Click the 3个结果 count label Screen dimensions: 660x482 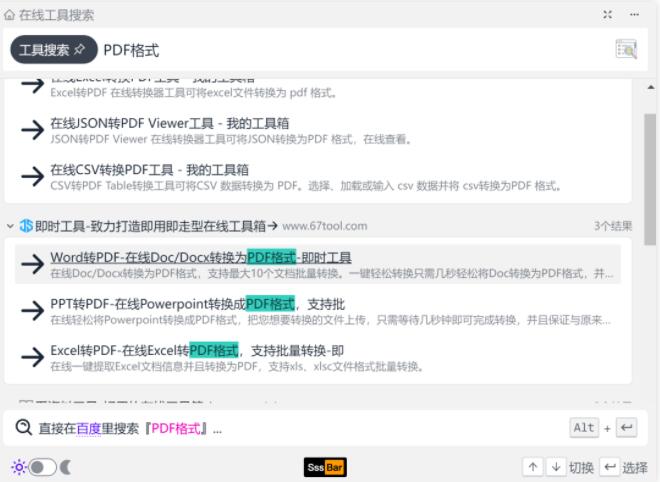[x=613, y=226]
